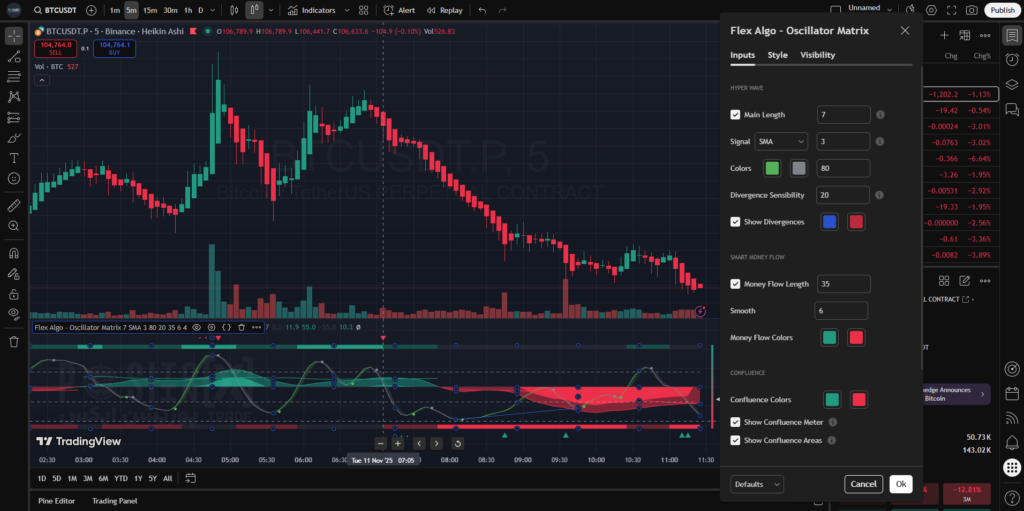Redo the chart action
1024x511 pixels.
tap(502, 10)
